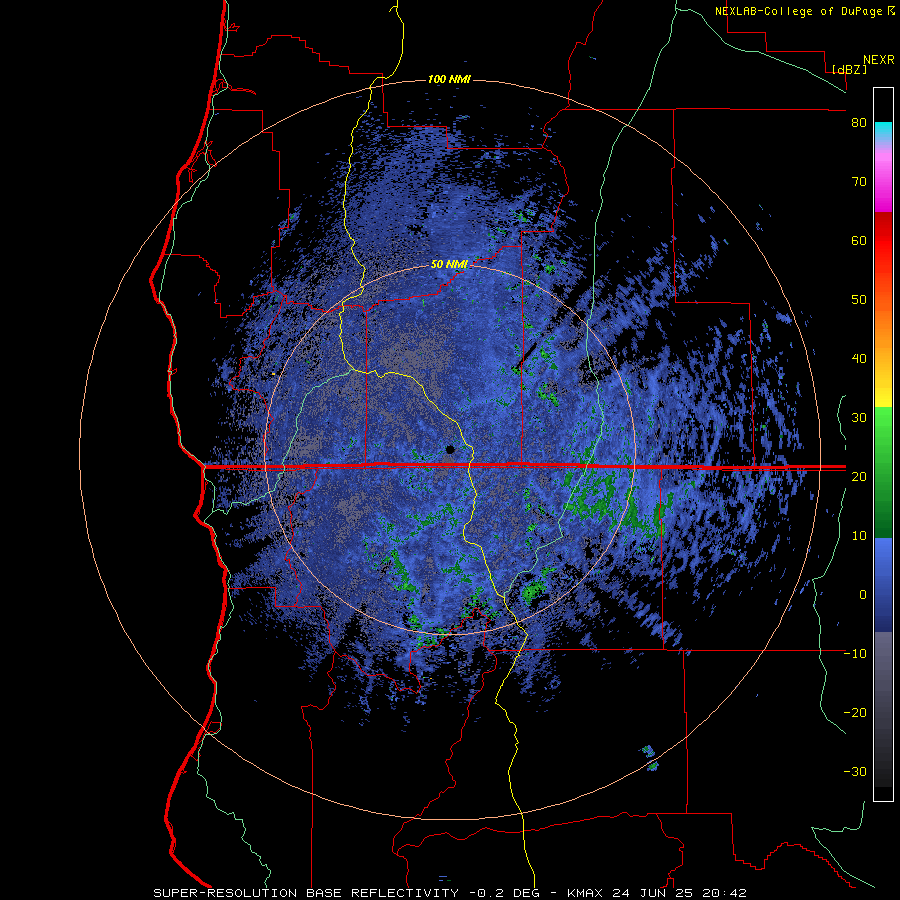Click the NEXLAB-College of DuPage credit text
This screenshot has height=900, width=900.
(798, 11)
